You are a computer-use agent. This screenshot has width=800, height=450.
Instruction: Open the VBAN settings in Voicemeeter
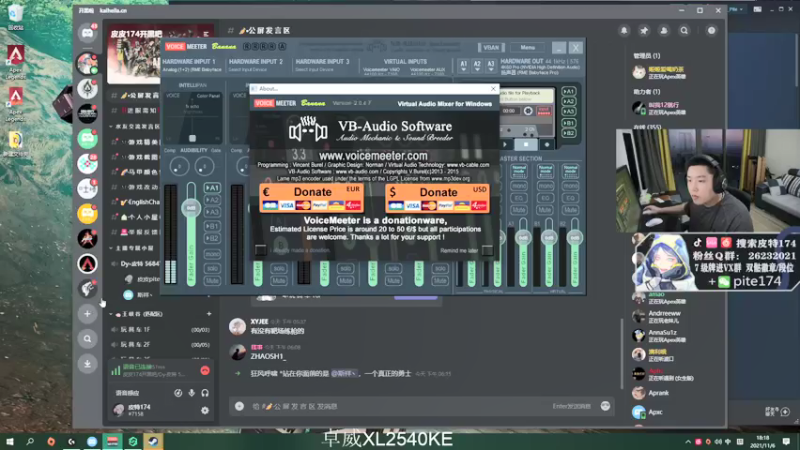491,47
